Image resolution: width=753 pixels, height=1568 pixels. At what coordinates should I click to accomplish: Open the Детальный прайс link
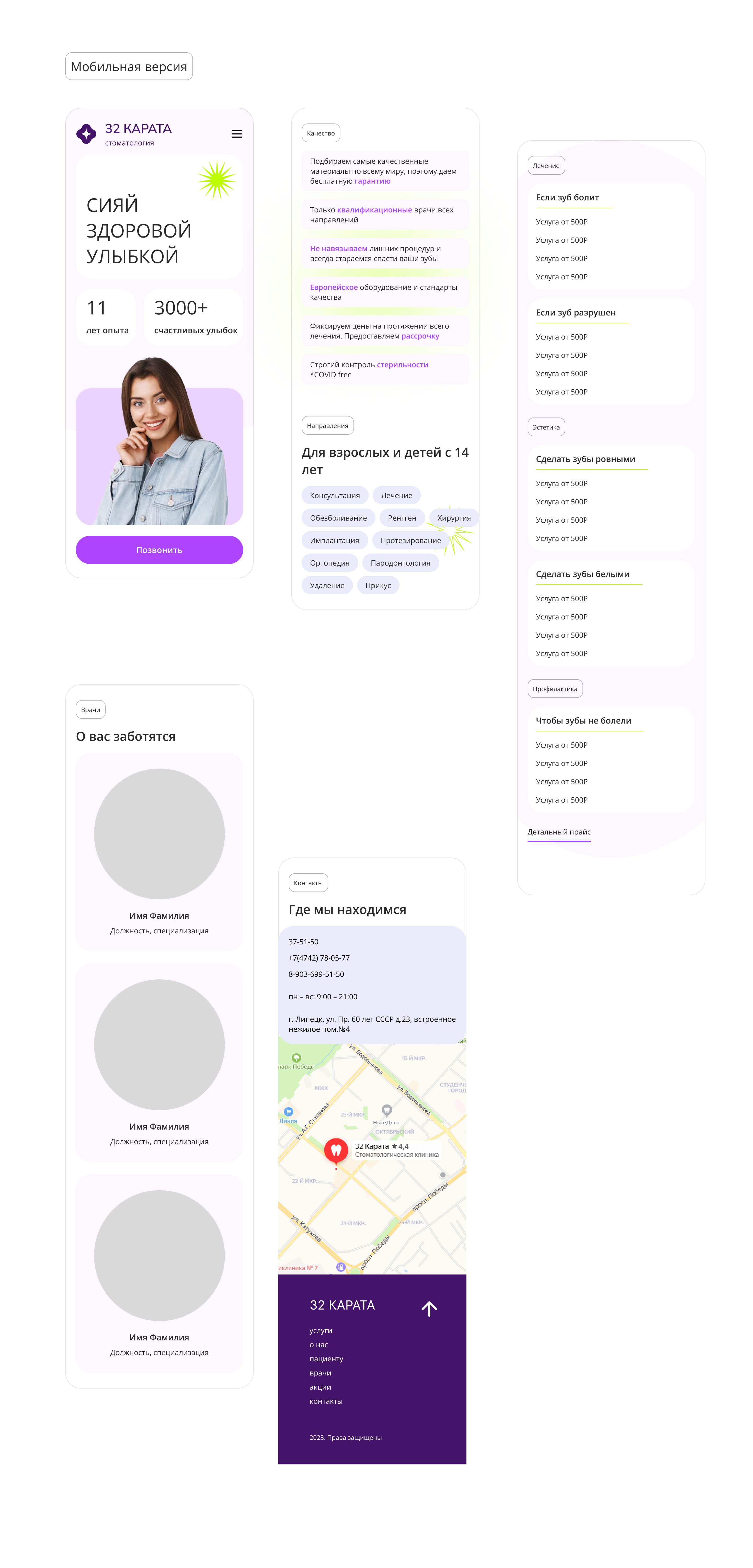coord(558,832)
